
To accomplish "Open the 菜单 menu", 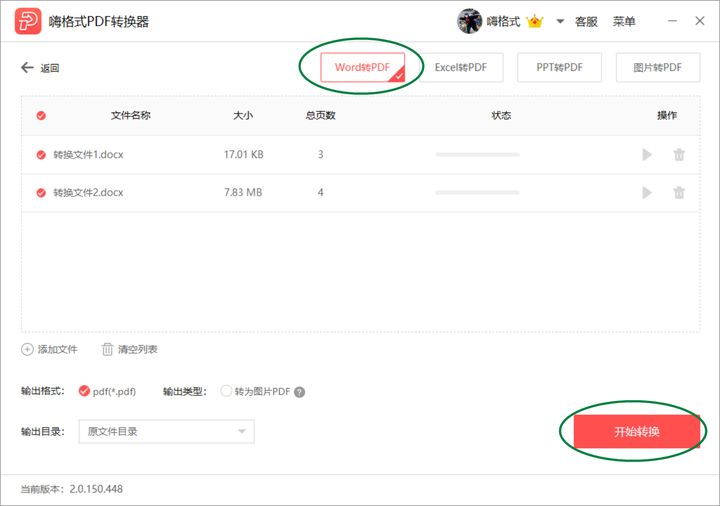I will 624,22.
